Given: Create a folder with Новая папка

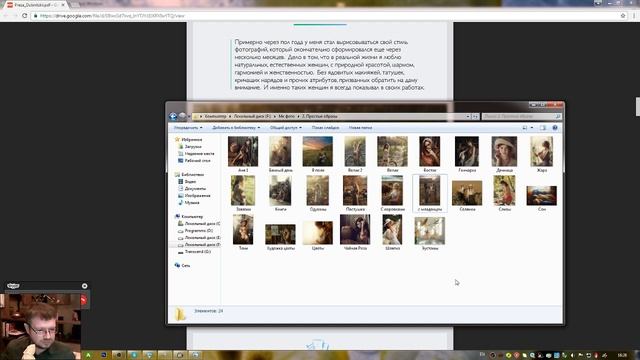Looking at the screenshot, I should click(360, 128).
